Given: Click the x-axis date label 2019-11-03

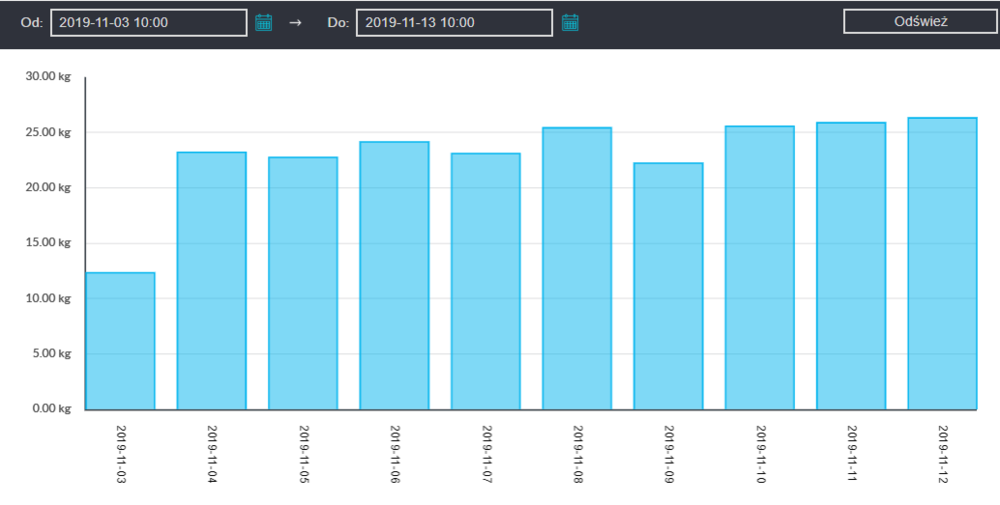Looking at the screenshot, I should click(120, 455).
